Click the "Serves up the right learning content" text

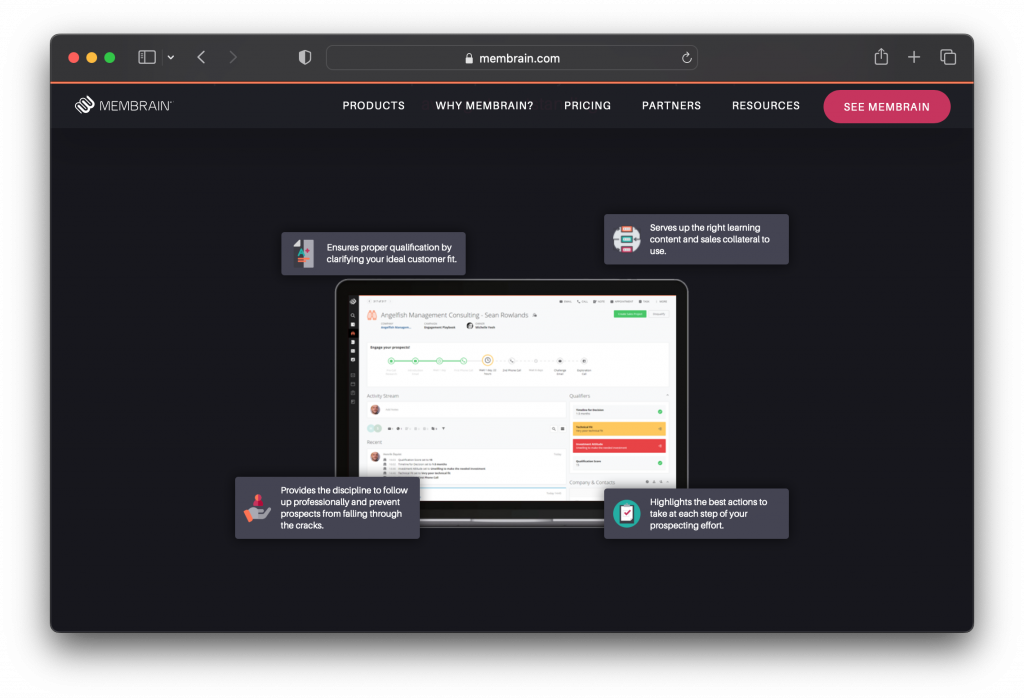[709, 239]
